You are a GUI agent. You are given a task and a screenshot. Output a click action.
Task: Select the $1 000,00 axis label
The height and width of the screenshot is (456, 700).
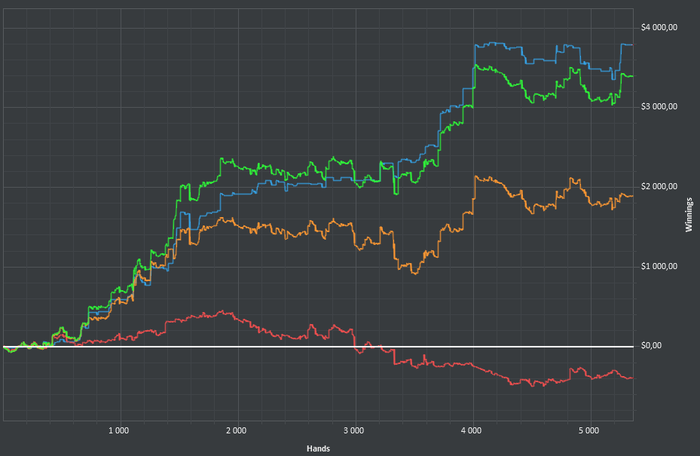[659, 267]
